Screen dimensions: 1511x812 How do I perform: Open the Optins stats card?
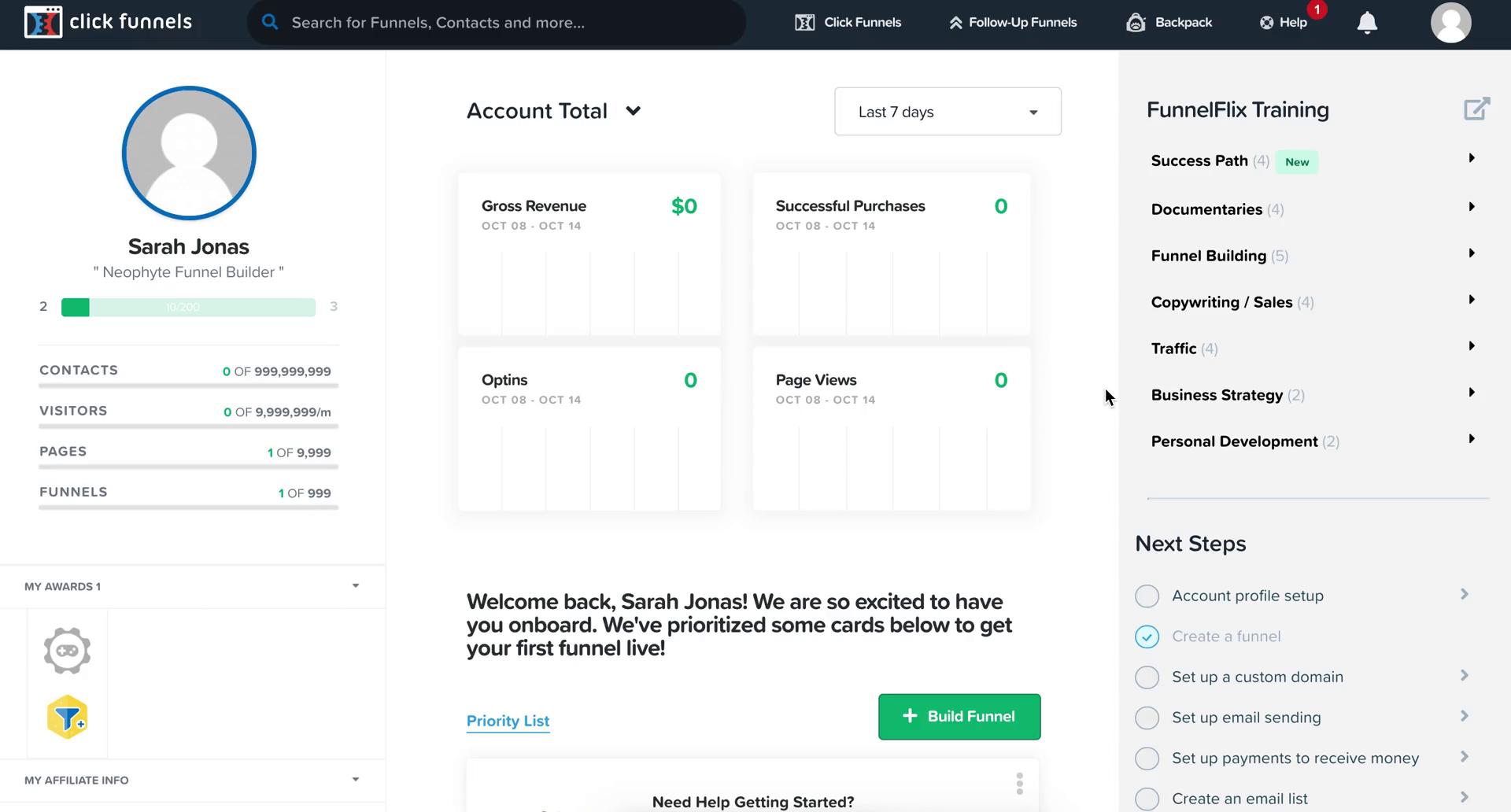click(x=589, y=429)
